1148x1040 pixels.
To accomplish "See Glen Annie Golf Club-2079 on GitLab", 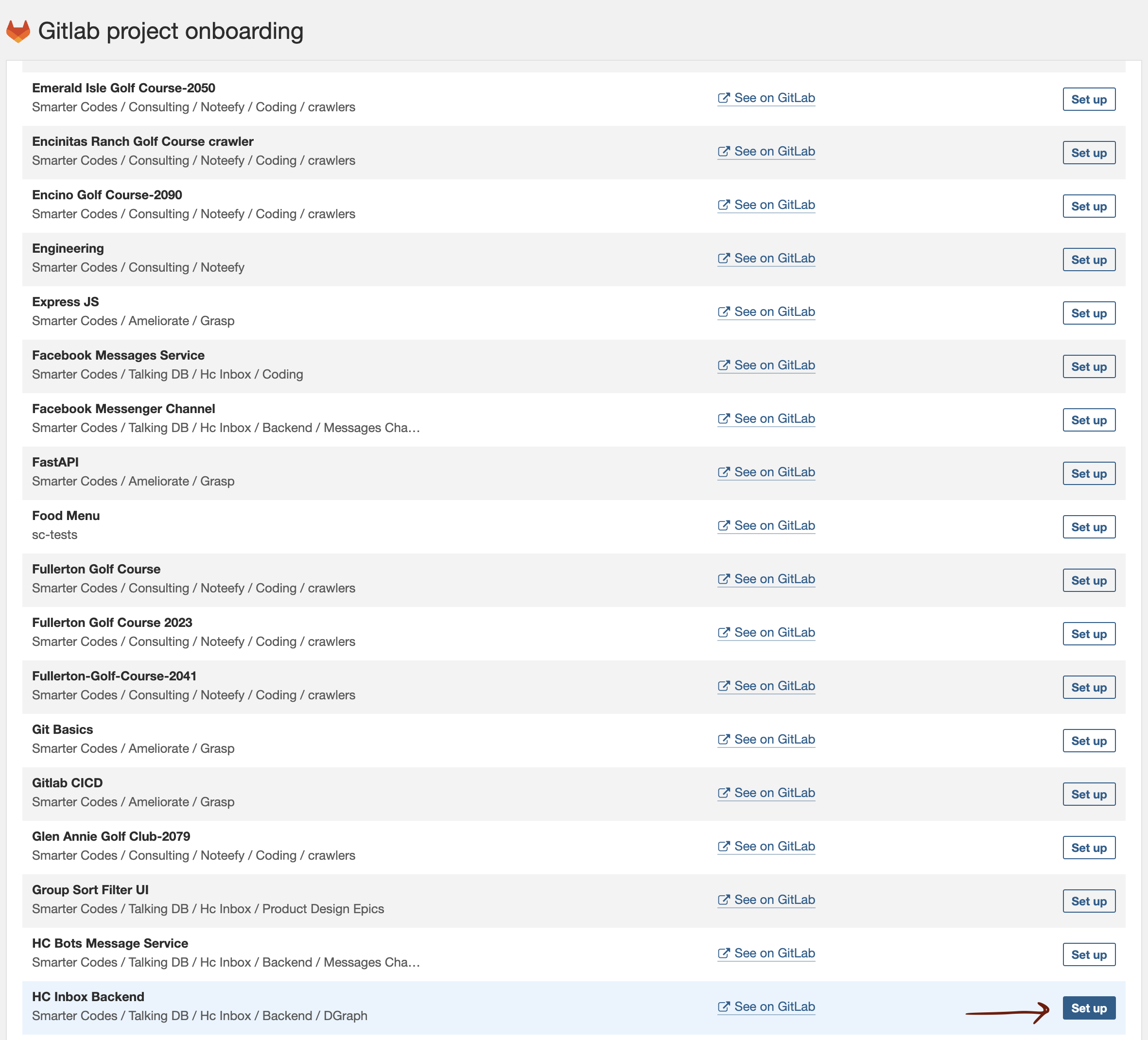I will (x=766, y=847).
